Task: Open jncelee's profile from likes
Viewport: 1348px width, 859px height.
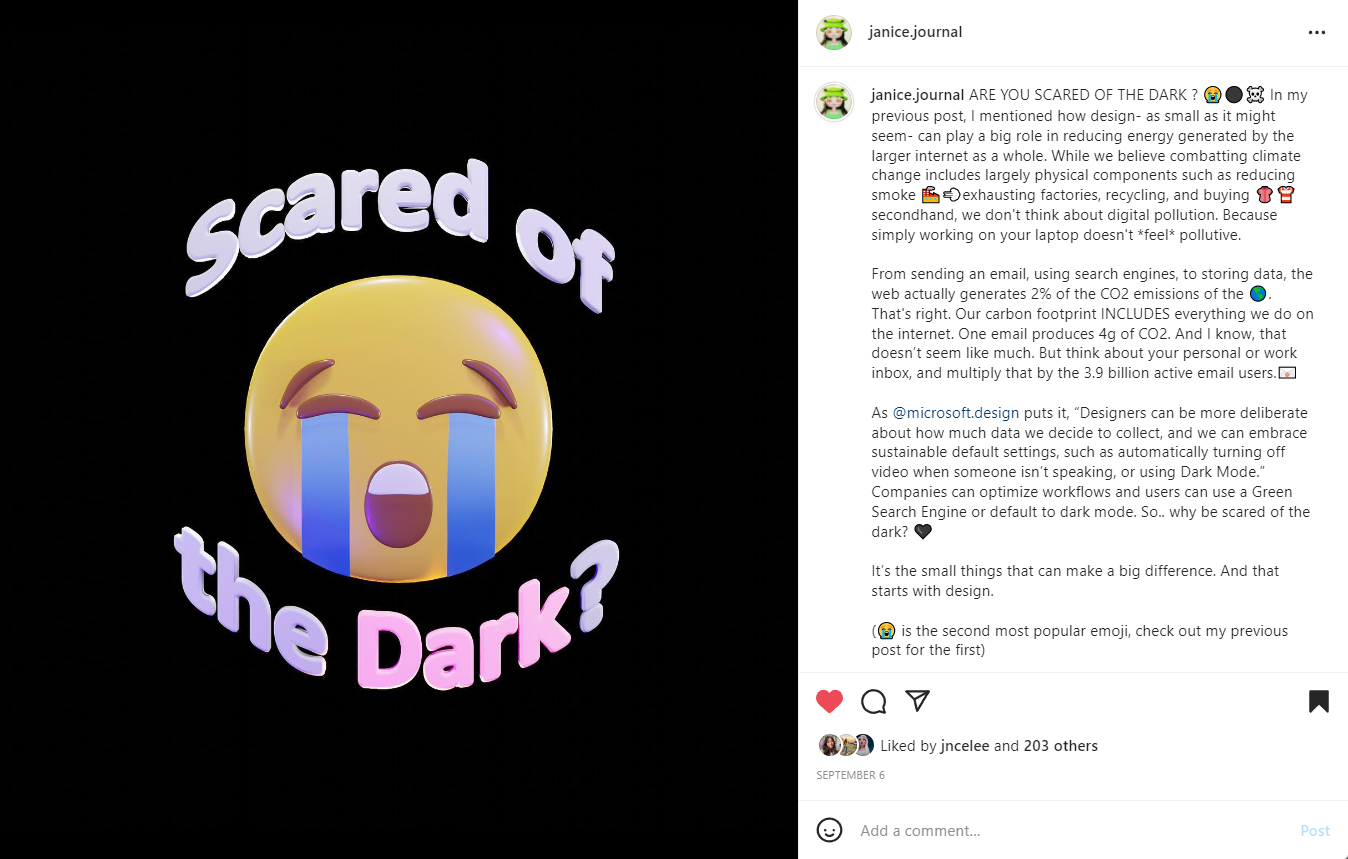Action: pos(965,746)
